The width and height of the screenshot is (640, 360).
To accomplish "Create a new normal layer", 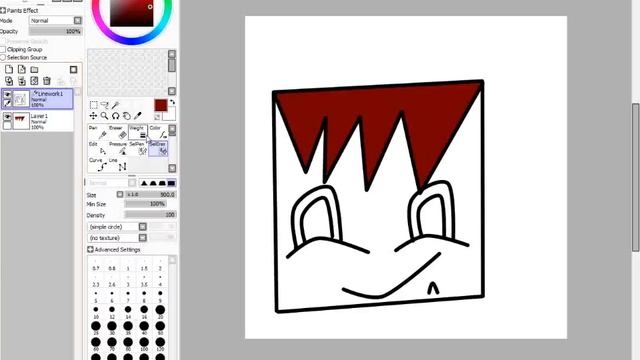I will pyautogui.click(x=9, y=69).
